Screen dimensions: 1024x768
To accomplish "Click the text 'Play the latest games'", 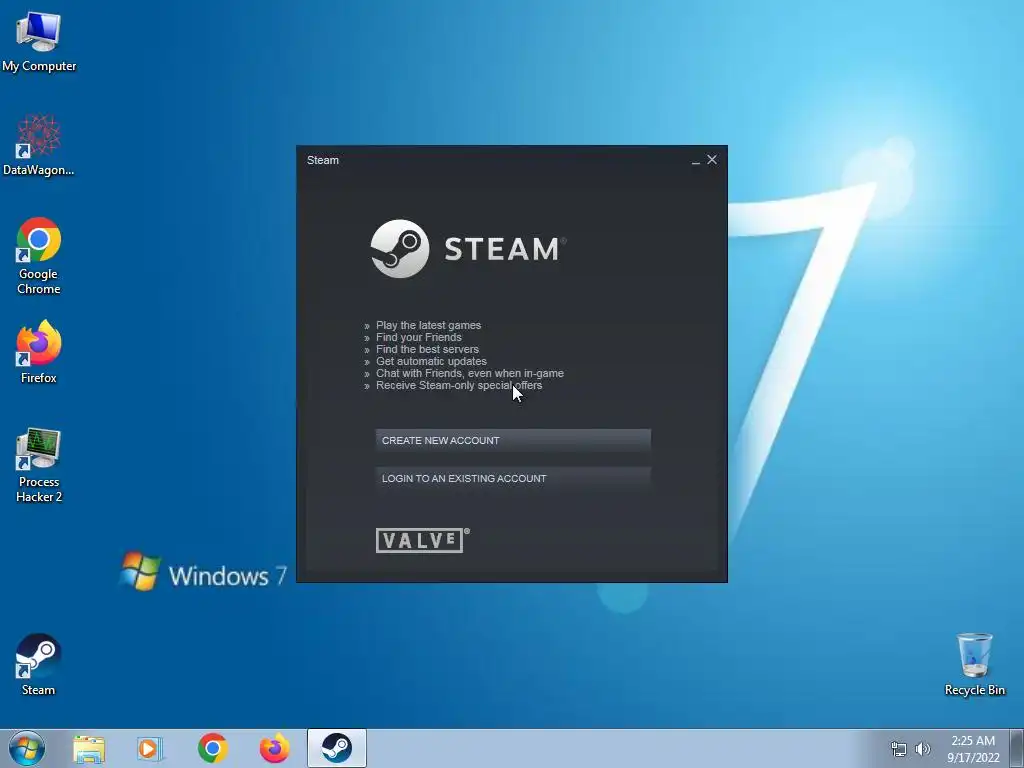I will [428, 325].
